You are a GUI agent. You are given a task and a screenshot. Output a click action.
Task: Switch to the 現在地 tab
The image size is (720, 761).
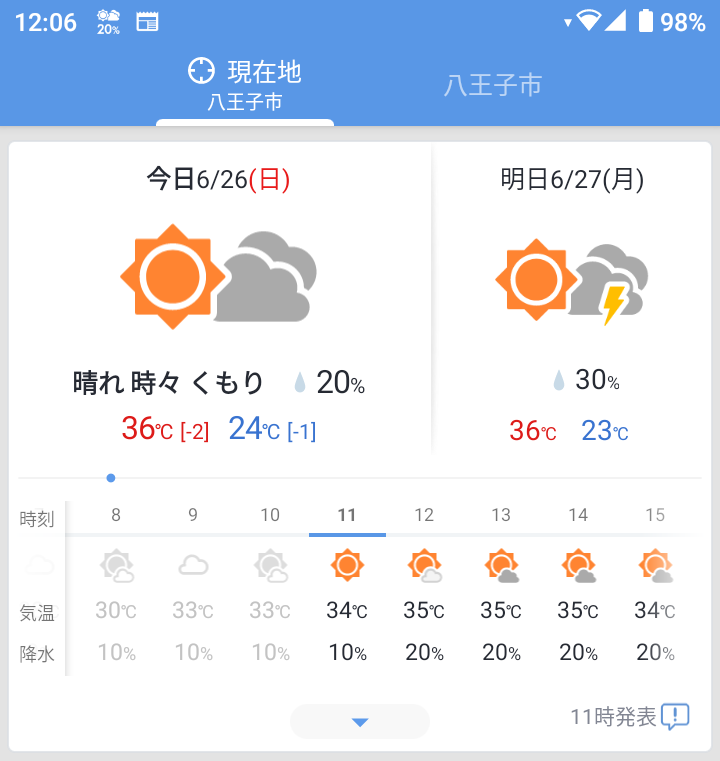[x=245, y=84]
